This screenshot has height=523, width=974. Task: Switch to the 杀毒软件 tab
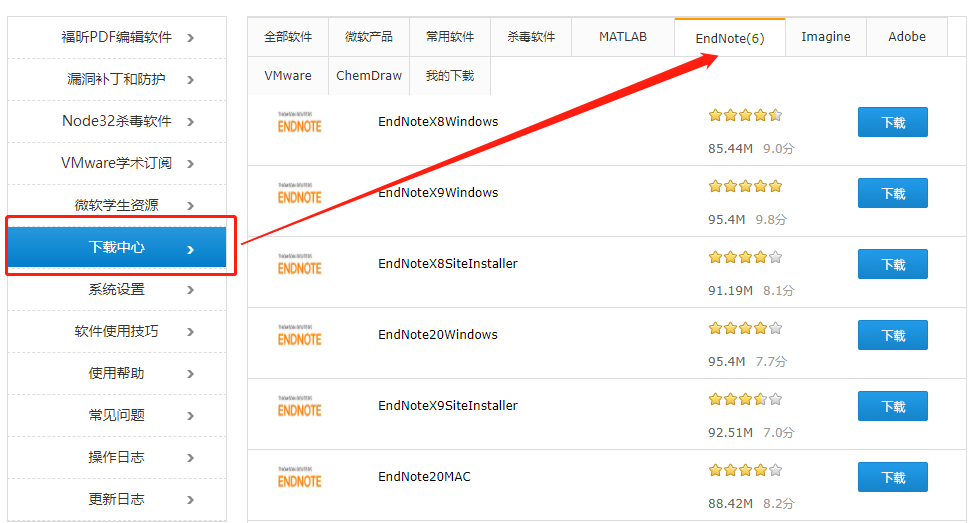(x=531, y=37)
